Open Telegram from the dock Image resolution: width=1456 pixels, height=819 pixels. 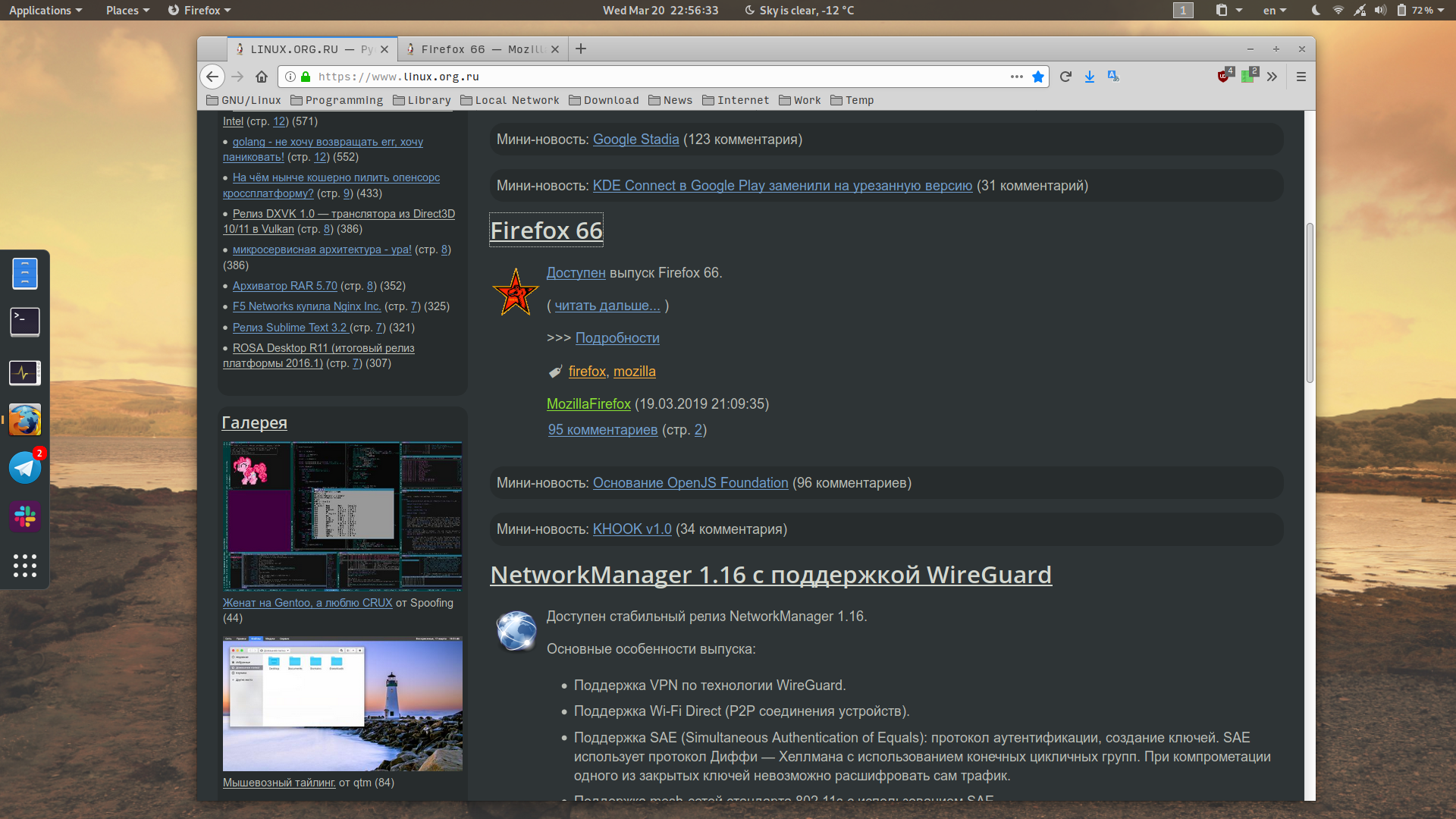pos(25,467)
